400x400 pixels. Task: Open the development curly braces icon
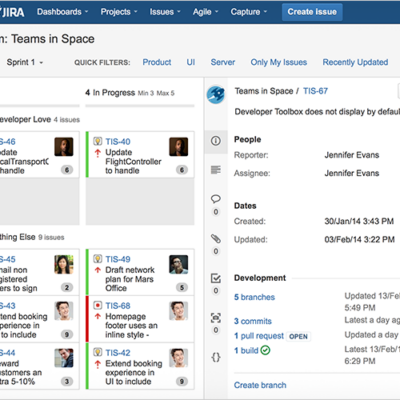(x=216, y=357)
